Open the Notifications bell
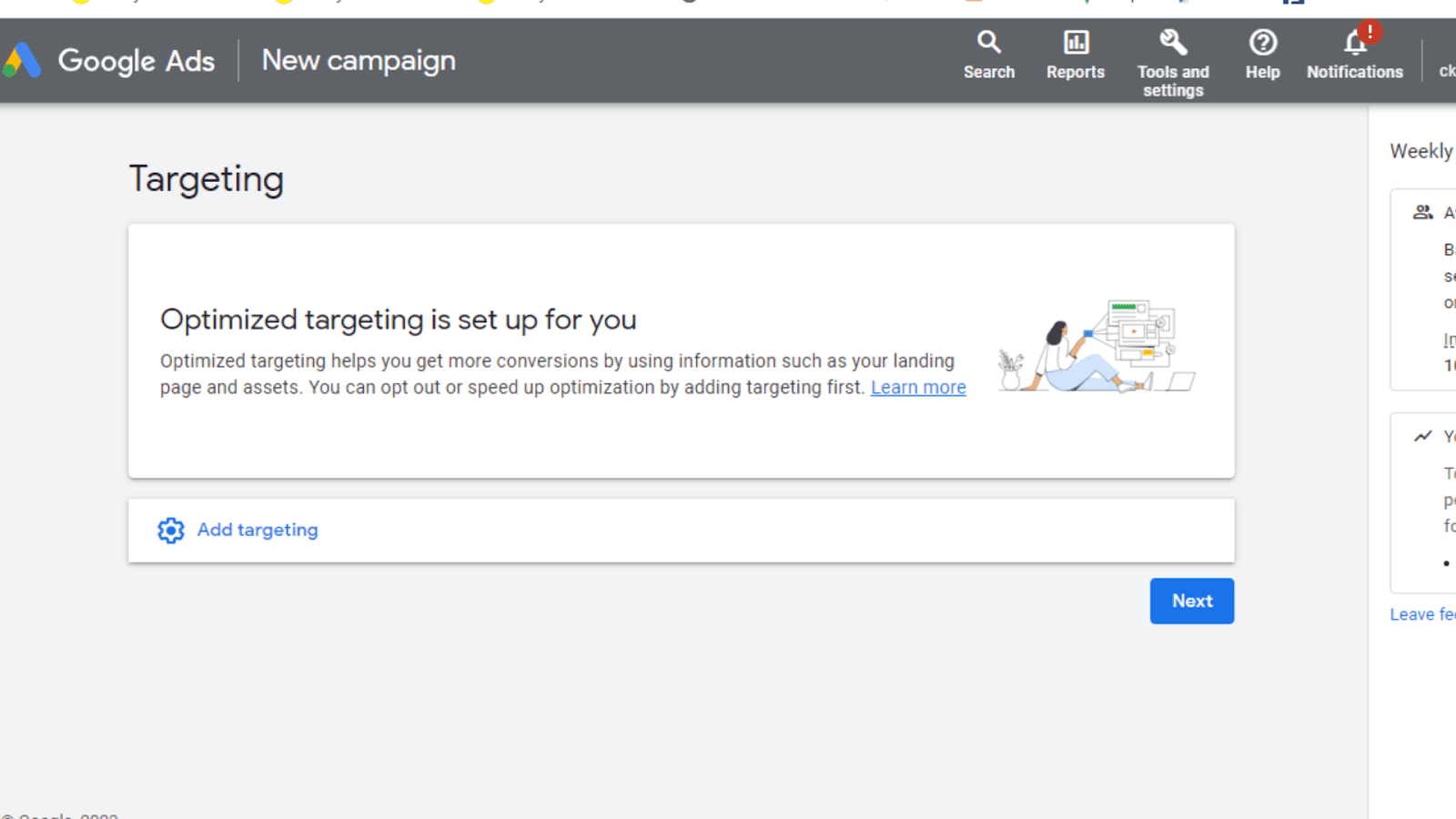The width and height of the screenshot is (1456, 819). click(x=1354, y=44)
